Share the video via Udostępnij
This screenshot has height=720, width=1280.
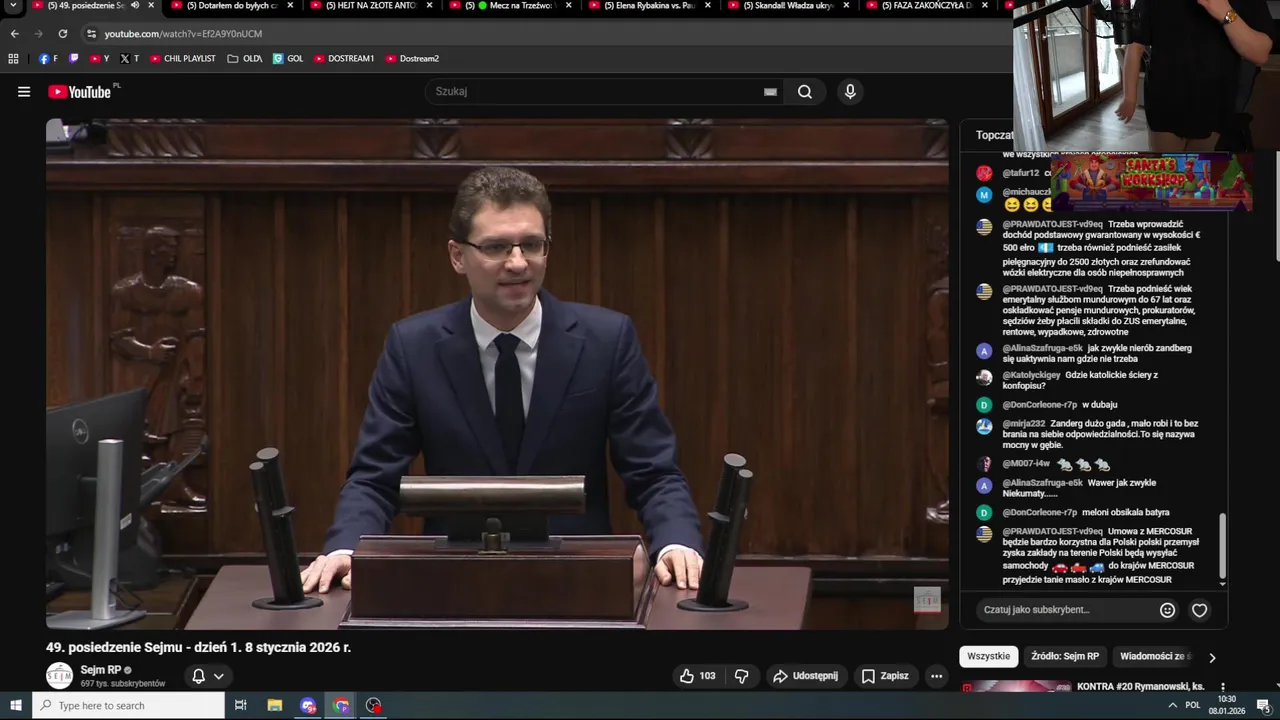[805, 676]
